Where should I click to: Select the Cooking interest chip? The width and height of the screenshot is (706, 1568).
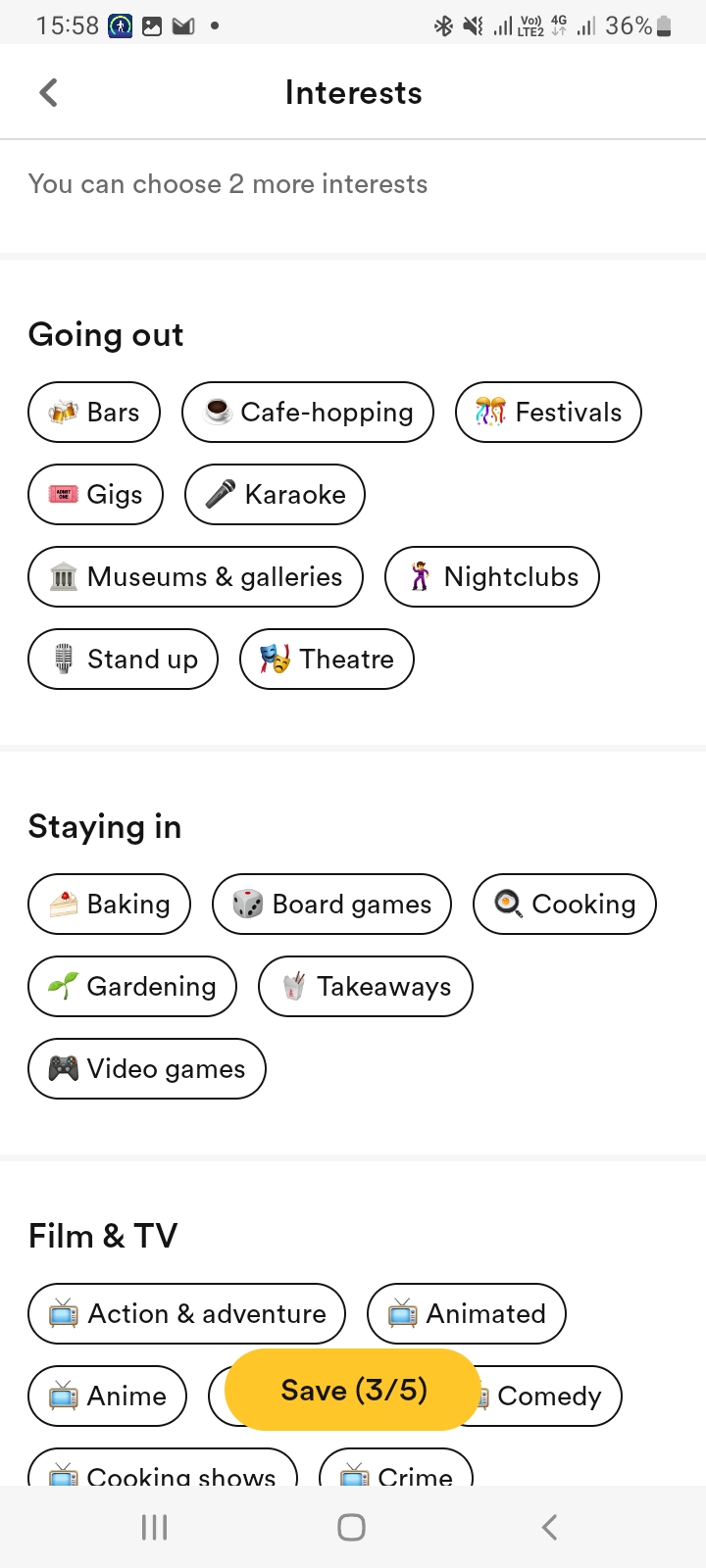[x=564, y=905]
